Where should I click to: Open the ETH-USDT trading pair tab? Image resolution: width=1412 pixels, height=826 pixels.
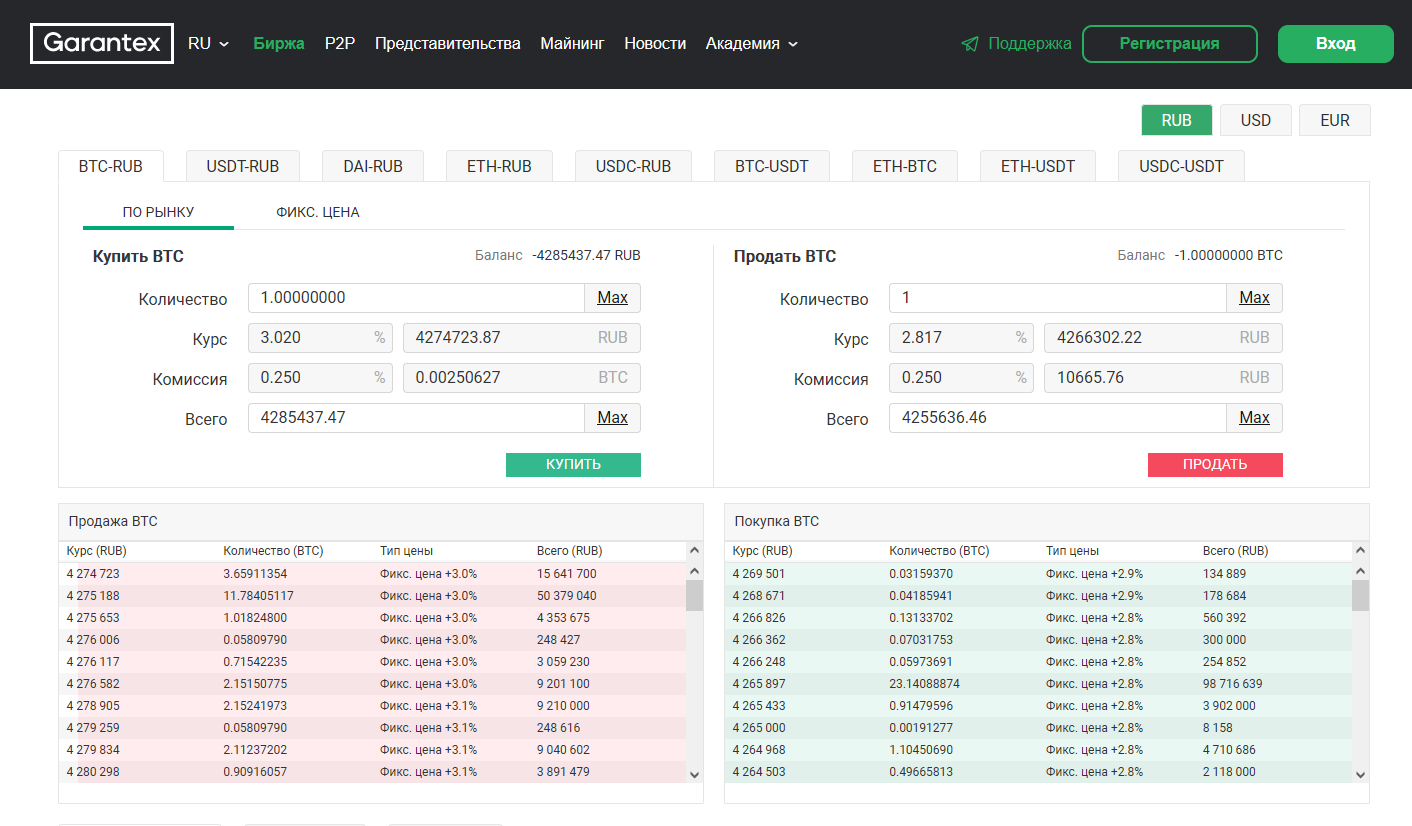click(1037, 166)
